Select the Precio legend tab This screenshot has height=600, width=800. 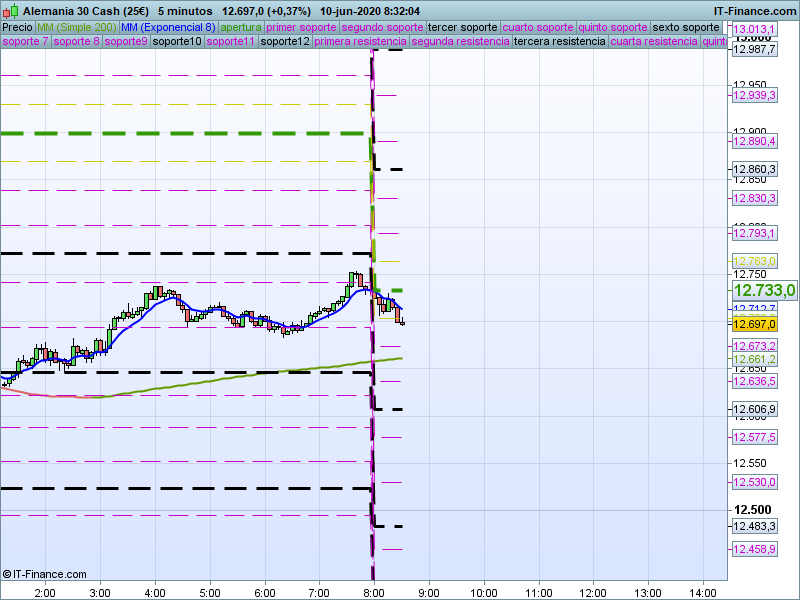click(x=17, y=27)
